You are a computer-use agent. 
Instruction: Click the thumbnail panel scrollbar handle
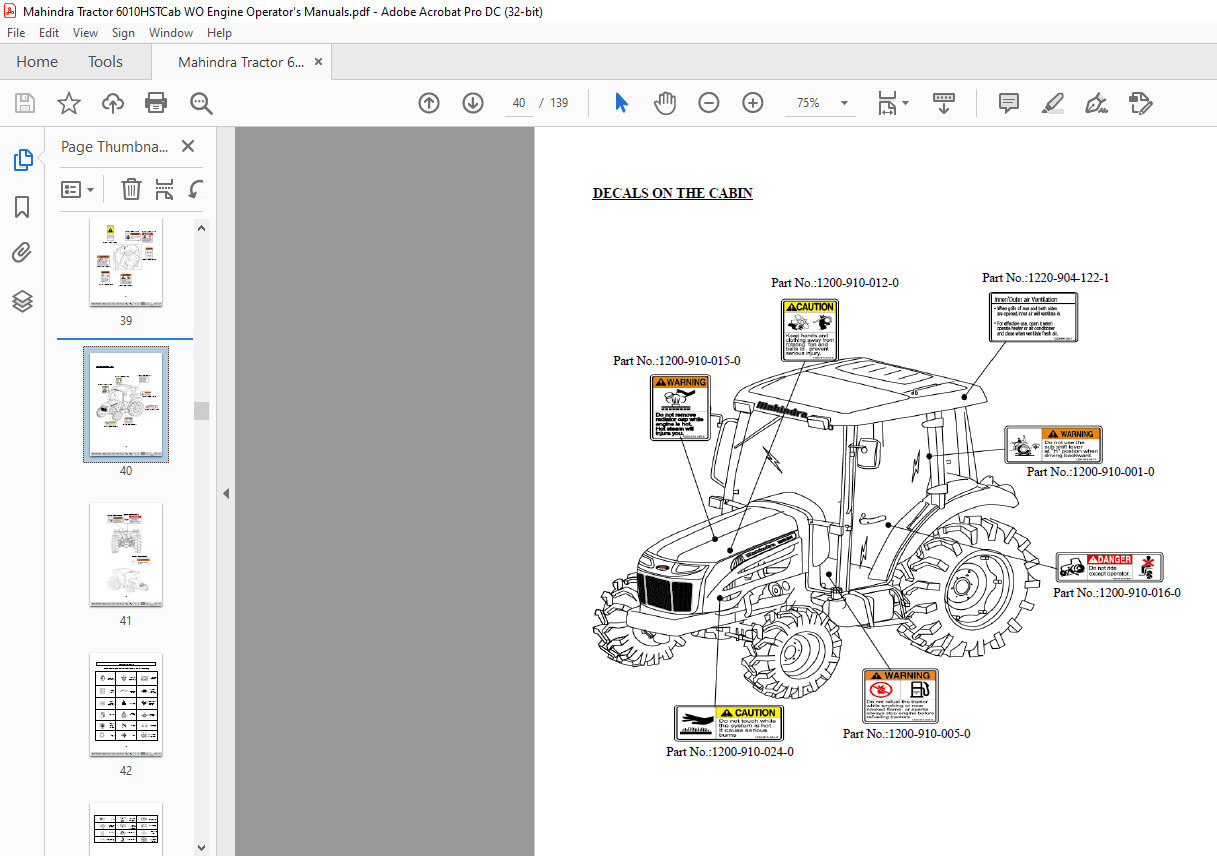point(201,411)
